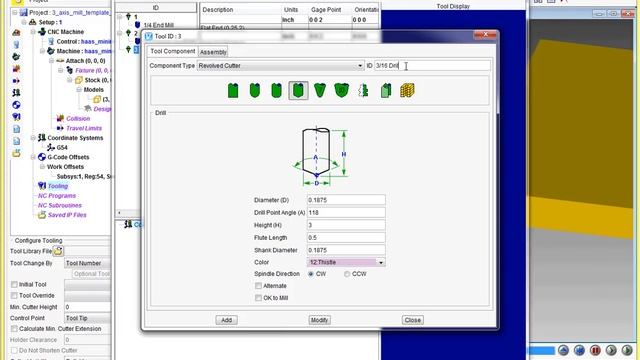
Task: Click the Add button
Action: click(x=227, y=320)
